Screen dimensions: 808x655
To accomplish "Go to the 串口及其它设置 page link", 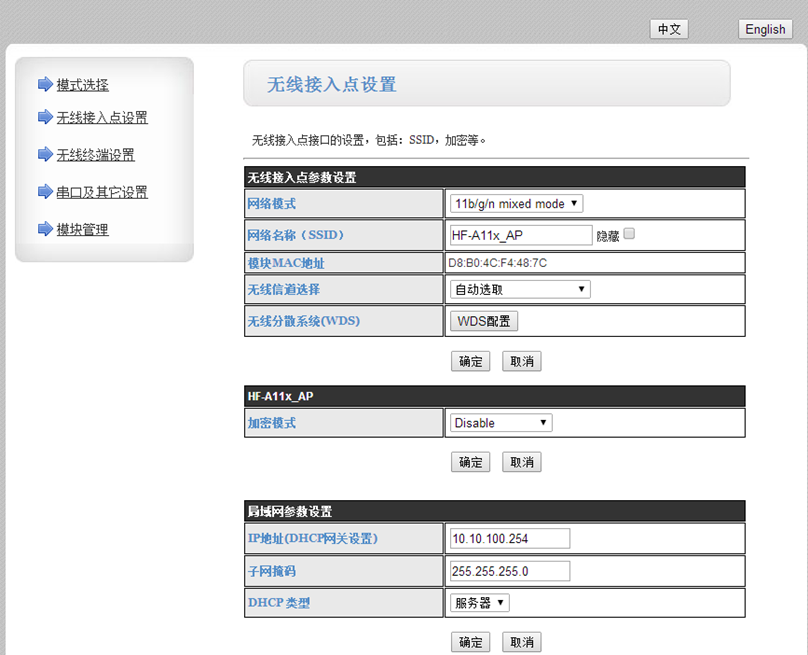I will point(102,192).
